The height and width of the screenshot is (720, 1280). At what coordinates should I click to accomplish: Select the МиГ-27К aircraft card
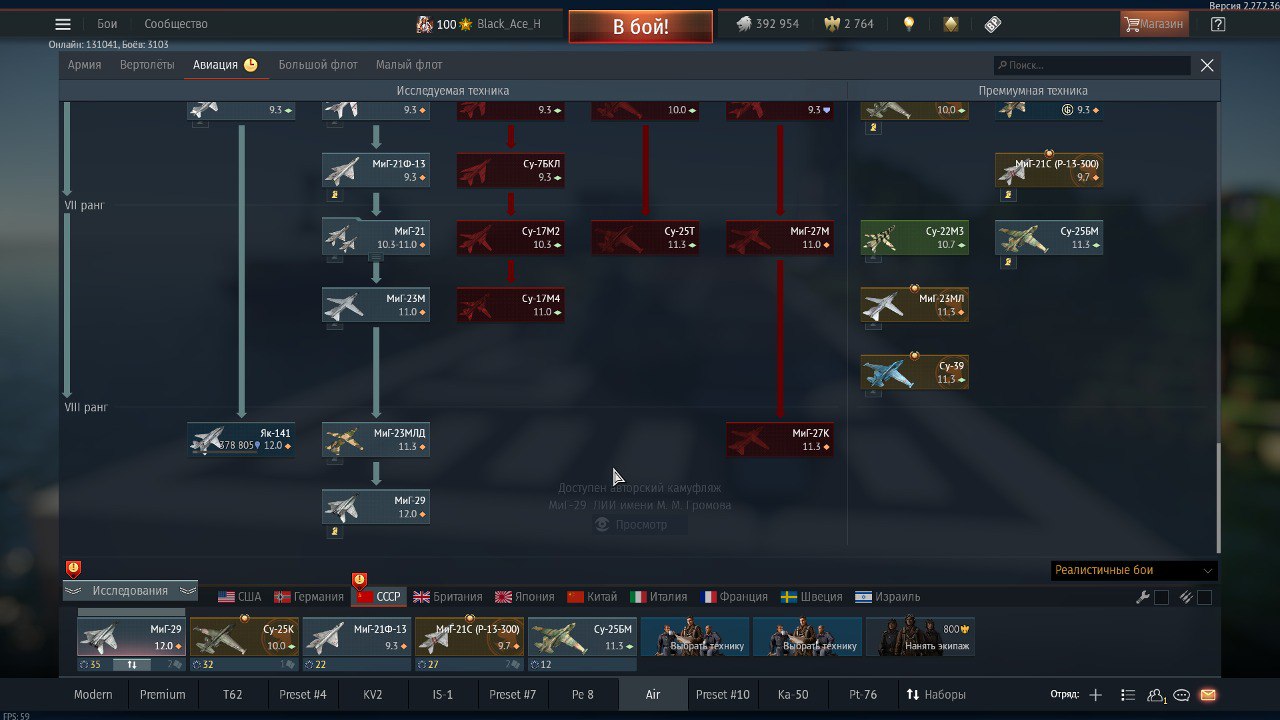pos(780,439)
